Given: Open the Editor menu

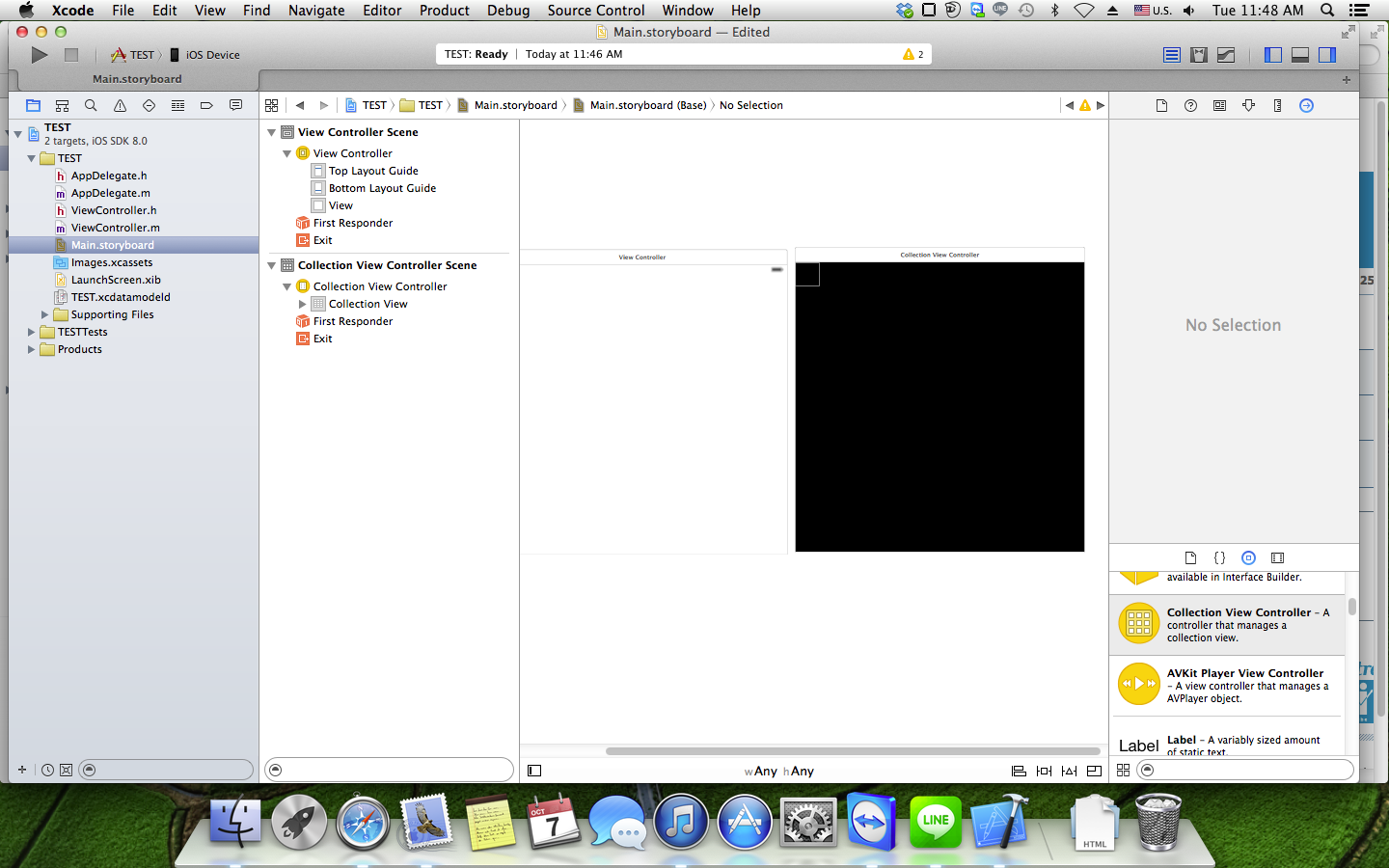Looking at the screenshot, I should click(x=382, y=10).
